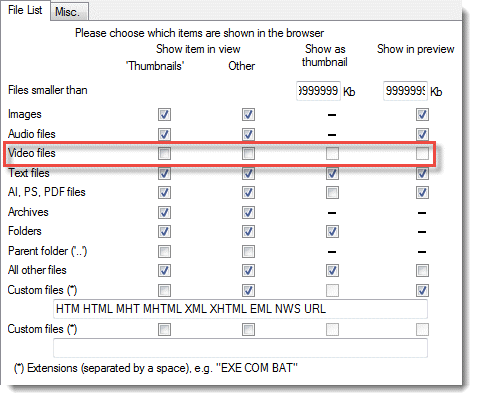Image resolution: width=477 pixels, height=400 pixels.
Task: Select the File List tab
Action: pyautogui.click(x=25, y=10)
